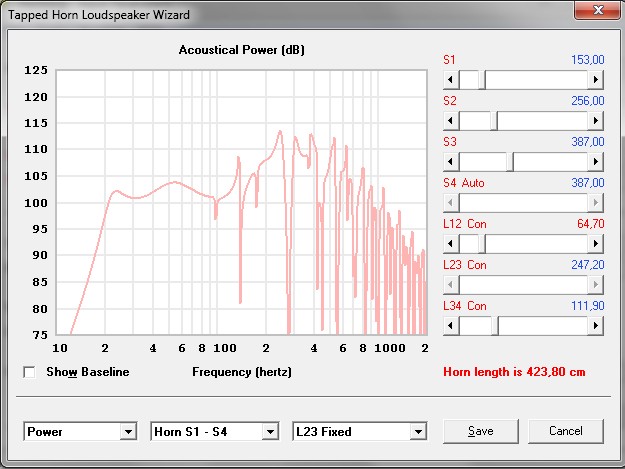Viewport: 625px width, 469px height.
Task: Click the L23 Con value 247,20
Action: coord(588,265)
